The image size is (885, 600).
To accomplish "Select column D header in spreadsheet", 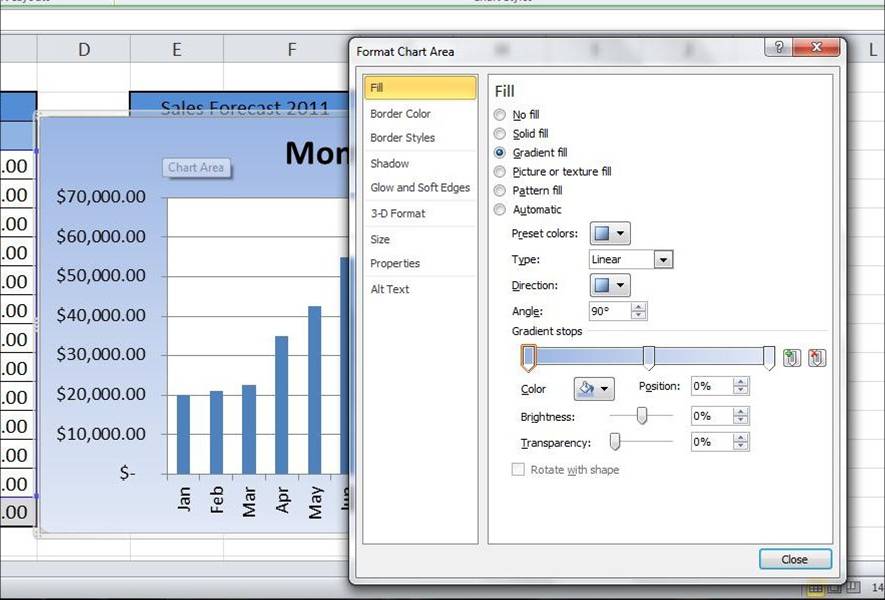I will point(84,50).
